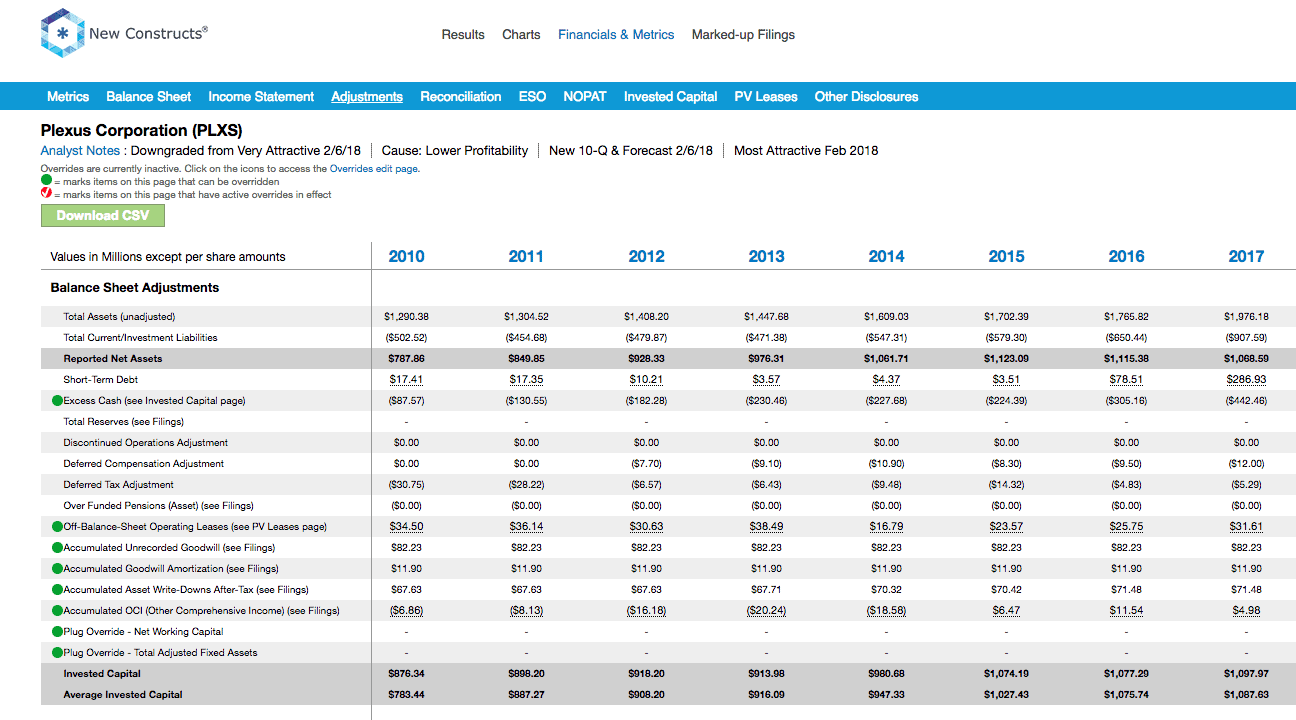The image size is (1296, 720).
Task: Click override icon for Off-Balance-Sheet Operating Leases
Action: (x=57, y=527)
